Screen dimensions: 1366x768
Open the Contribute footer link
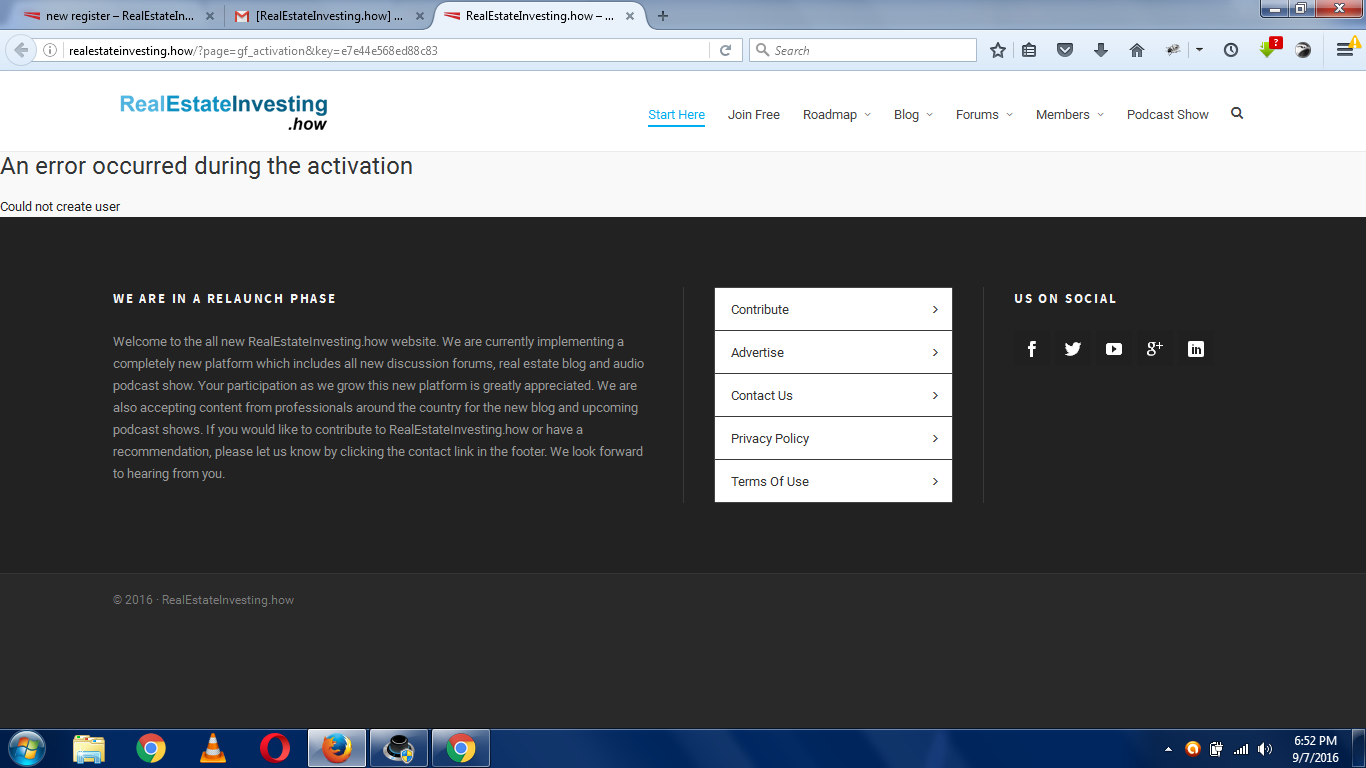pos(833,310)
